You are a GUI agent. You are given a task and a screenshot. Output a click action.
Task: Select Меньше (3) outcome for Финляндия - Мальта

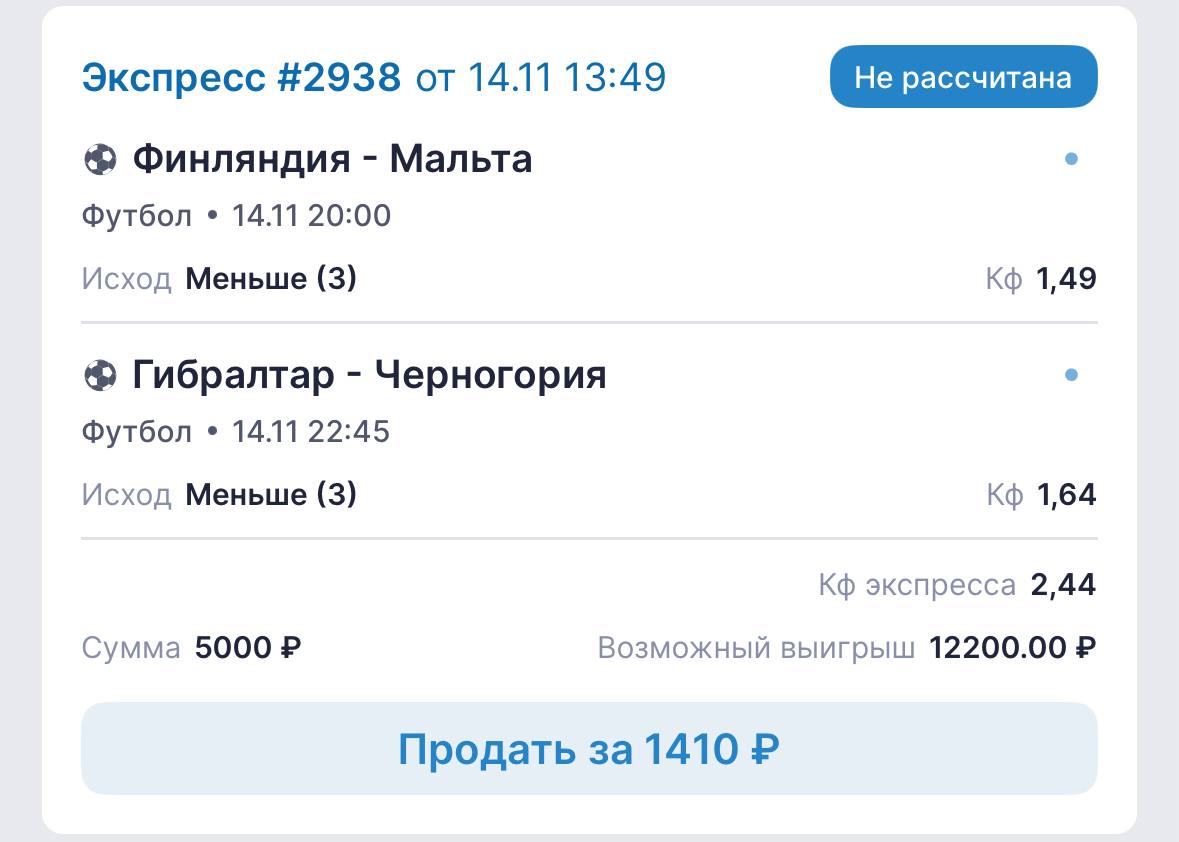(x=271, y=279)
